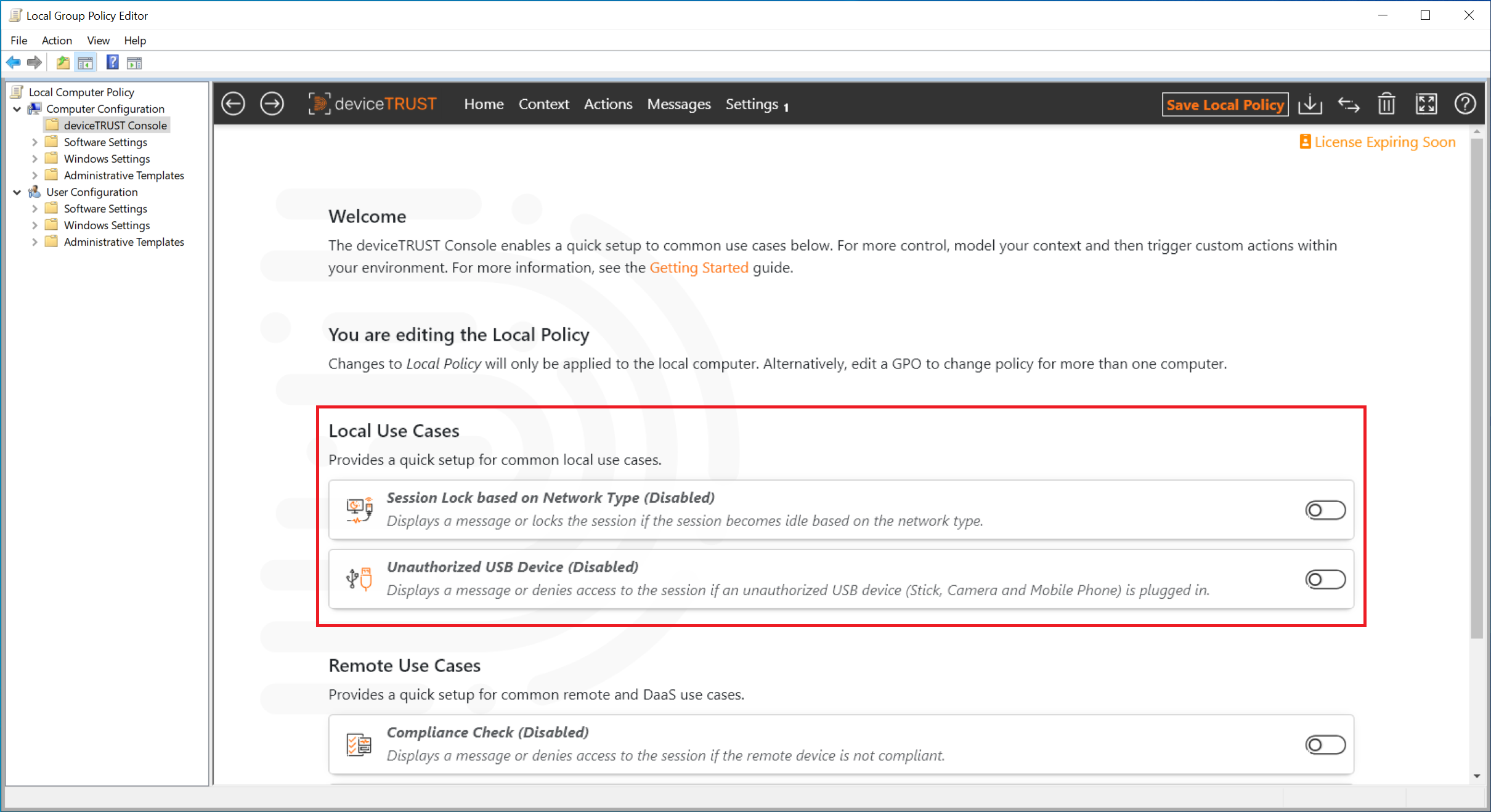The height and width of the screenshot is (812, 1491).
Task: Select the Settings menu item
Action: coord(753,103)
